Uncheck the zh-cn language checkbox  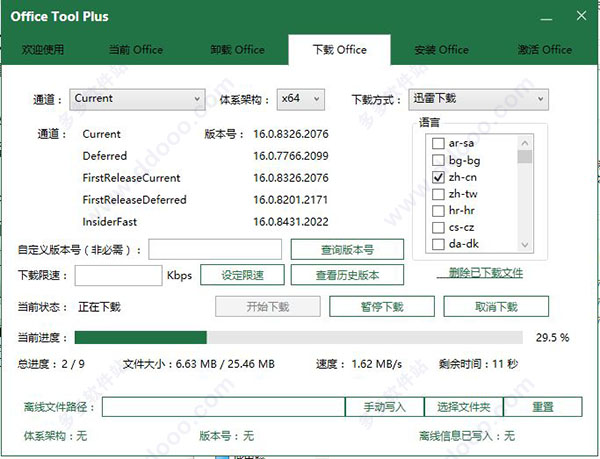coord(438,177)
